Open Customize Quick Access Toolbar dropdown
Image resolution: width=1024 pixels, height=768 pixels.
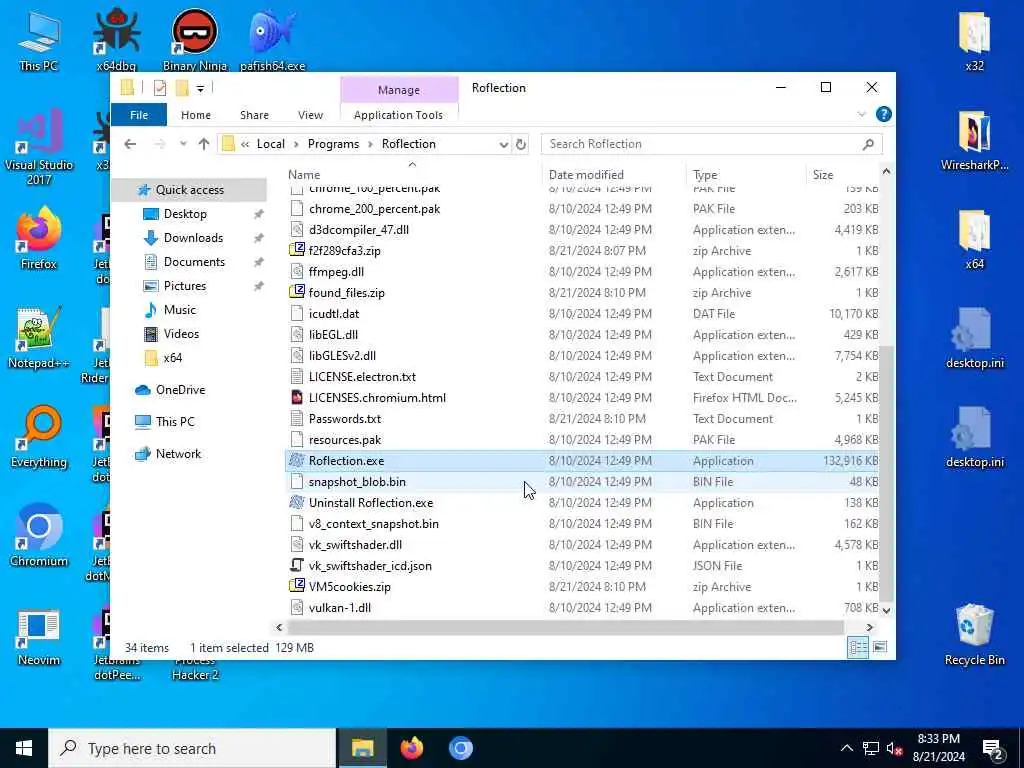click(x=200, y=88)
